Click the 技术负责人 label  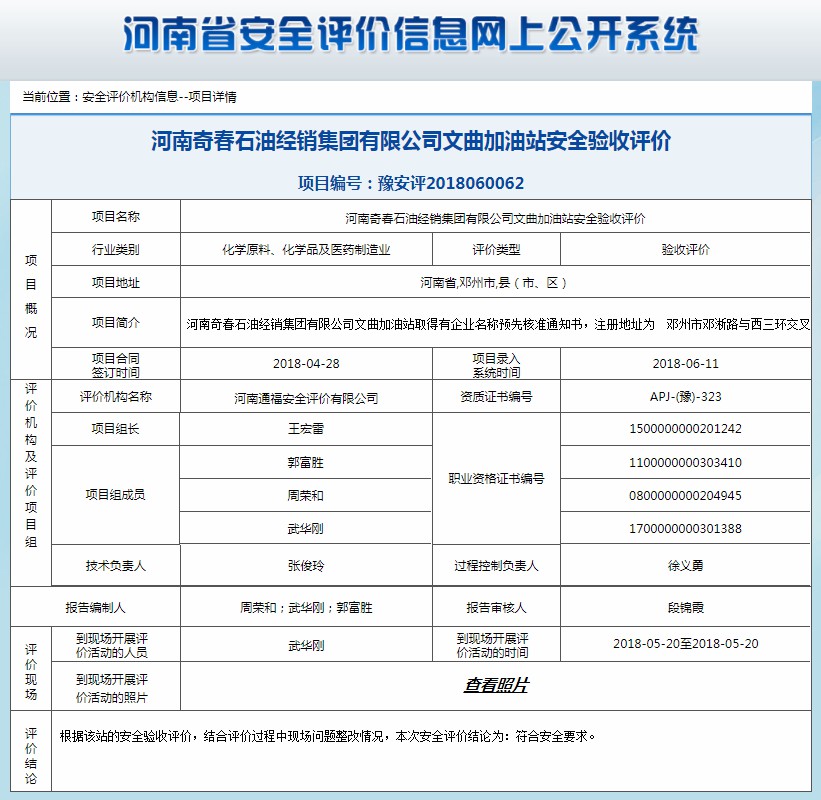click(x=116, y=565)
